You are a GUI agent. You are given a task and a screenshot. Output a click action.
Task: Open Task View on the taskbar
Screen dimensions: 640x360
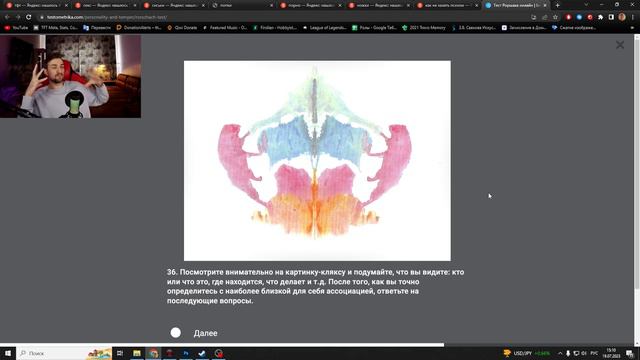pos(120,353)
